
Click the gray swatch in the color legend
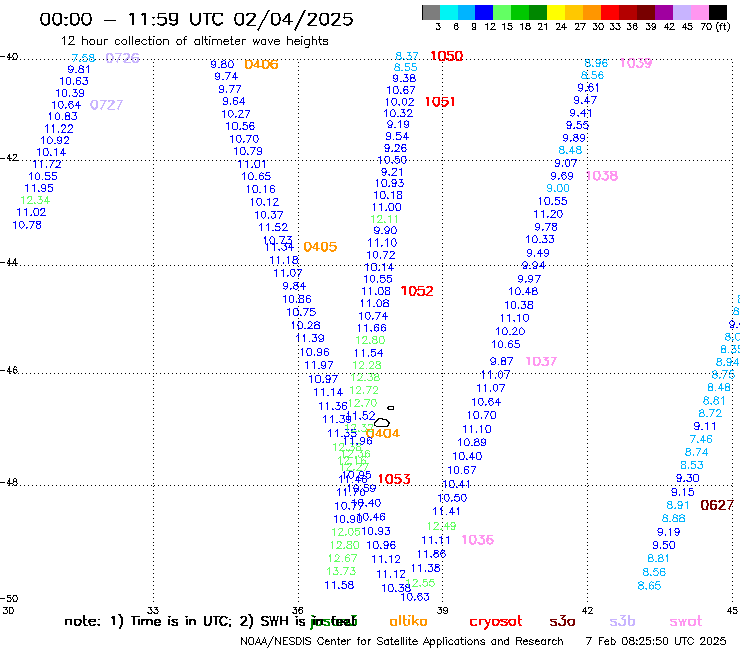click(431, 12)
